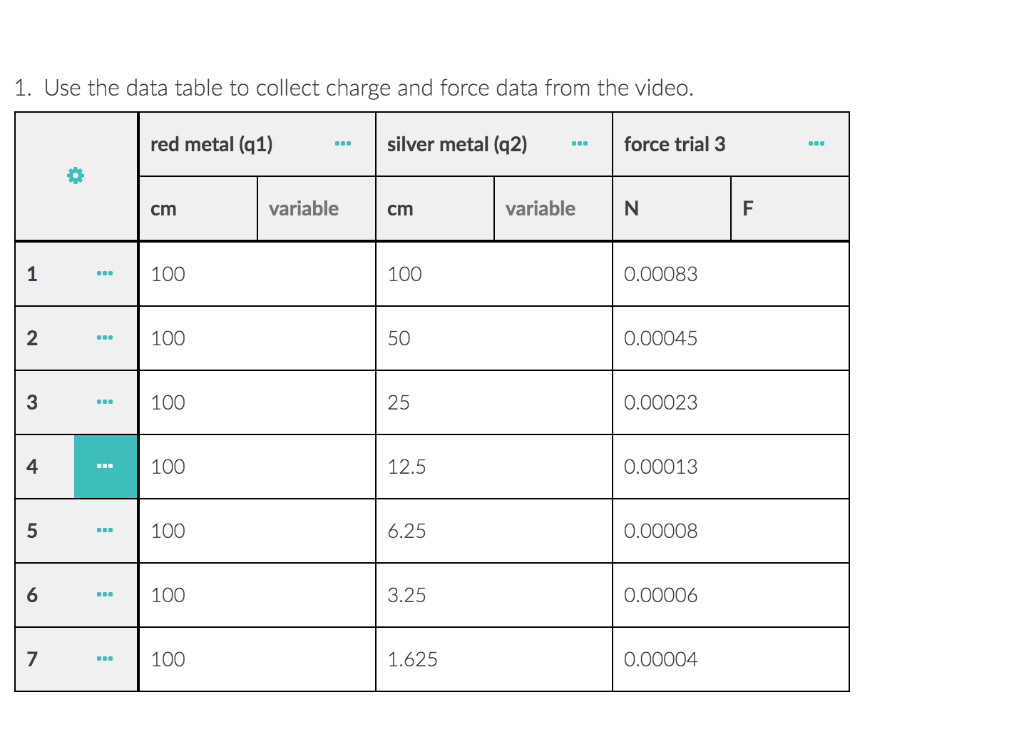Select the row number 1 label
The width and height of the screenshot is (1024, 732).
coord(31,273)
